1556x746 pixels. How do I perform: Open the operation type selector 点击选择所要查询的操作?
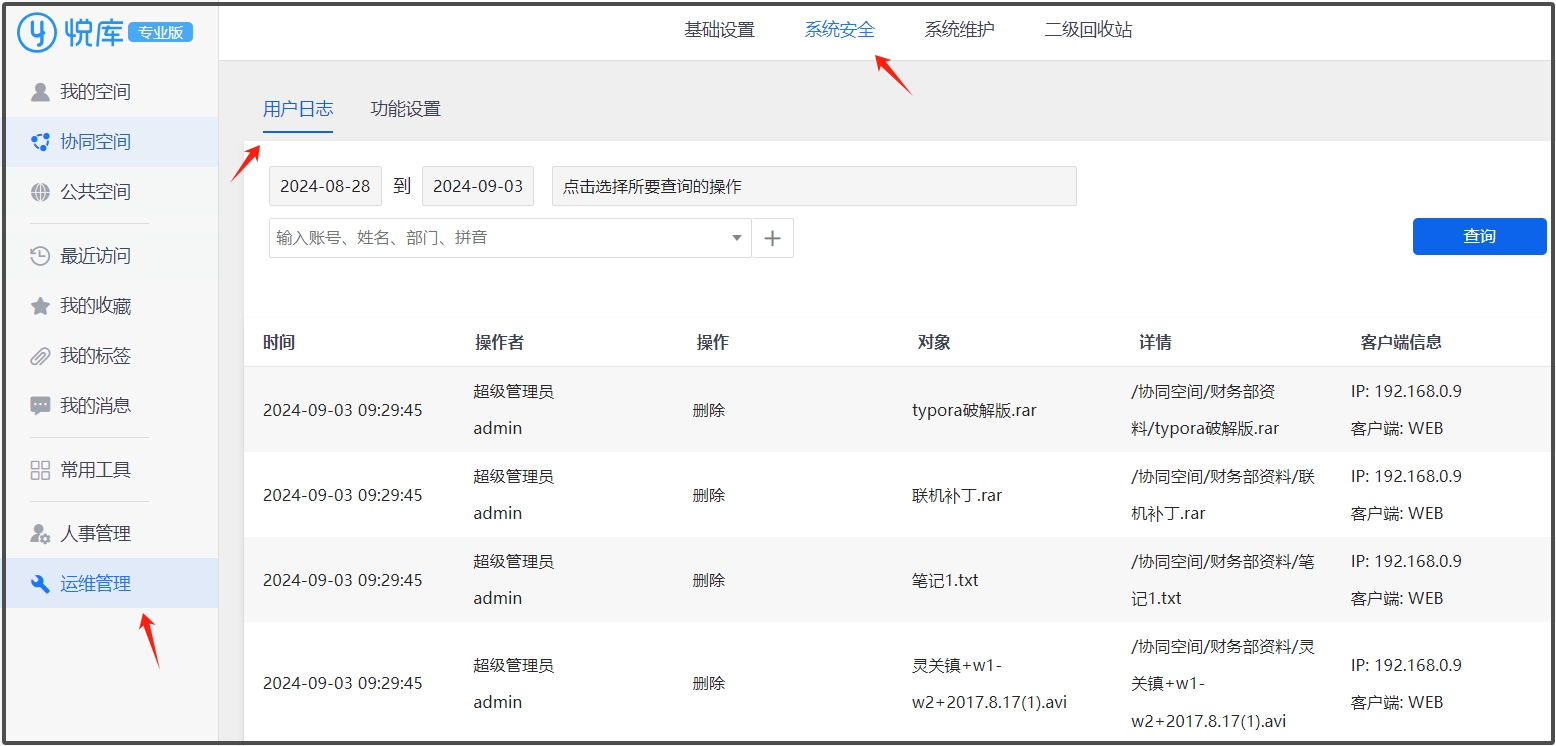[x=813, y=186]
